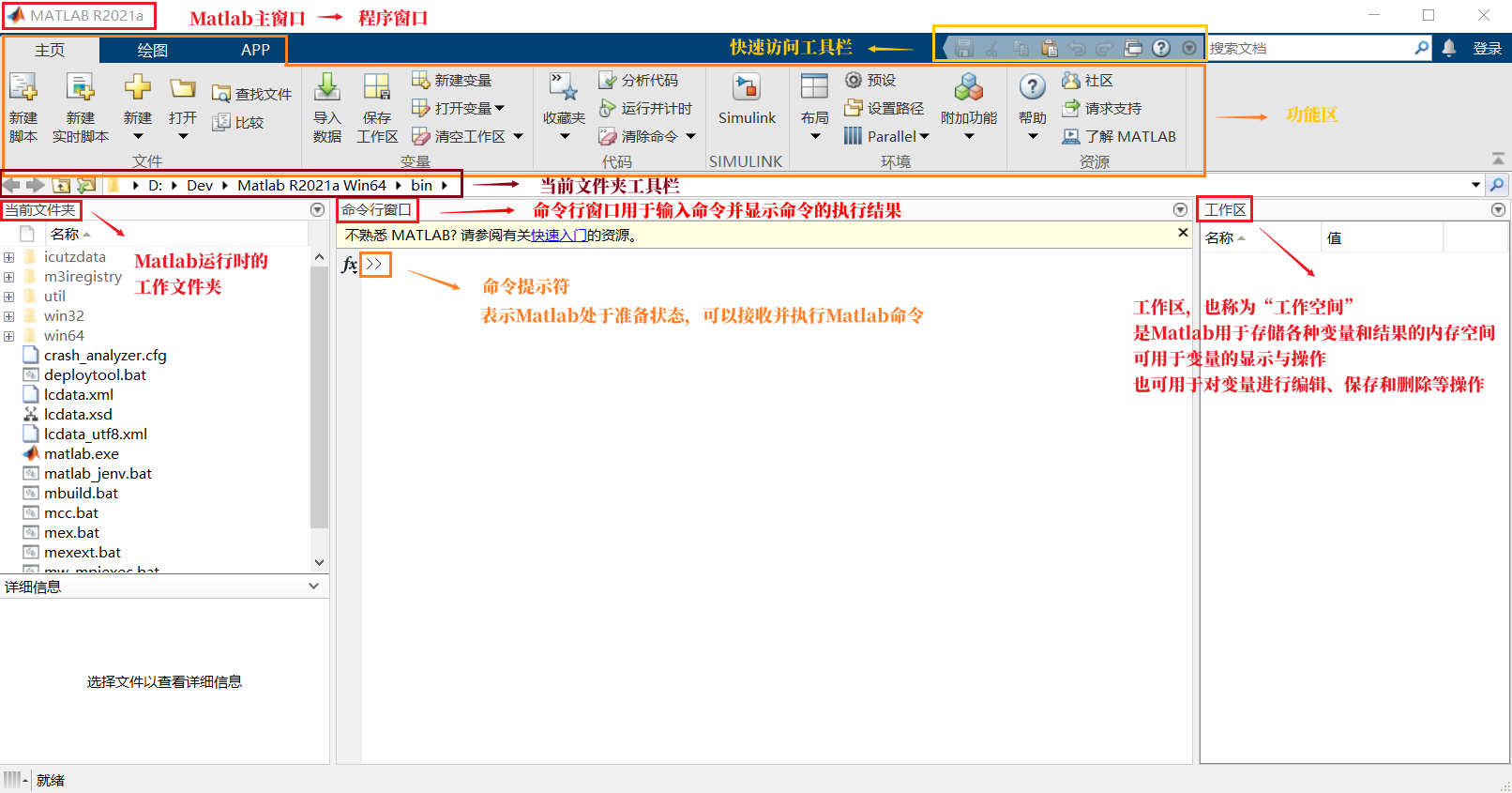Click Set Path (设置路径)
This screenshot has height=793, width=1512.
[884, 109]
